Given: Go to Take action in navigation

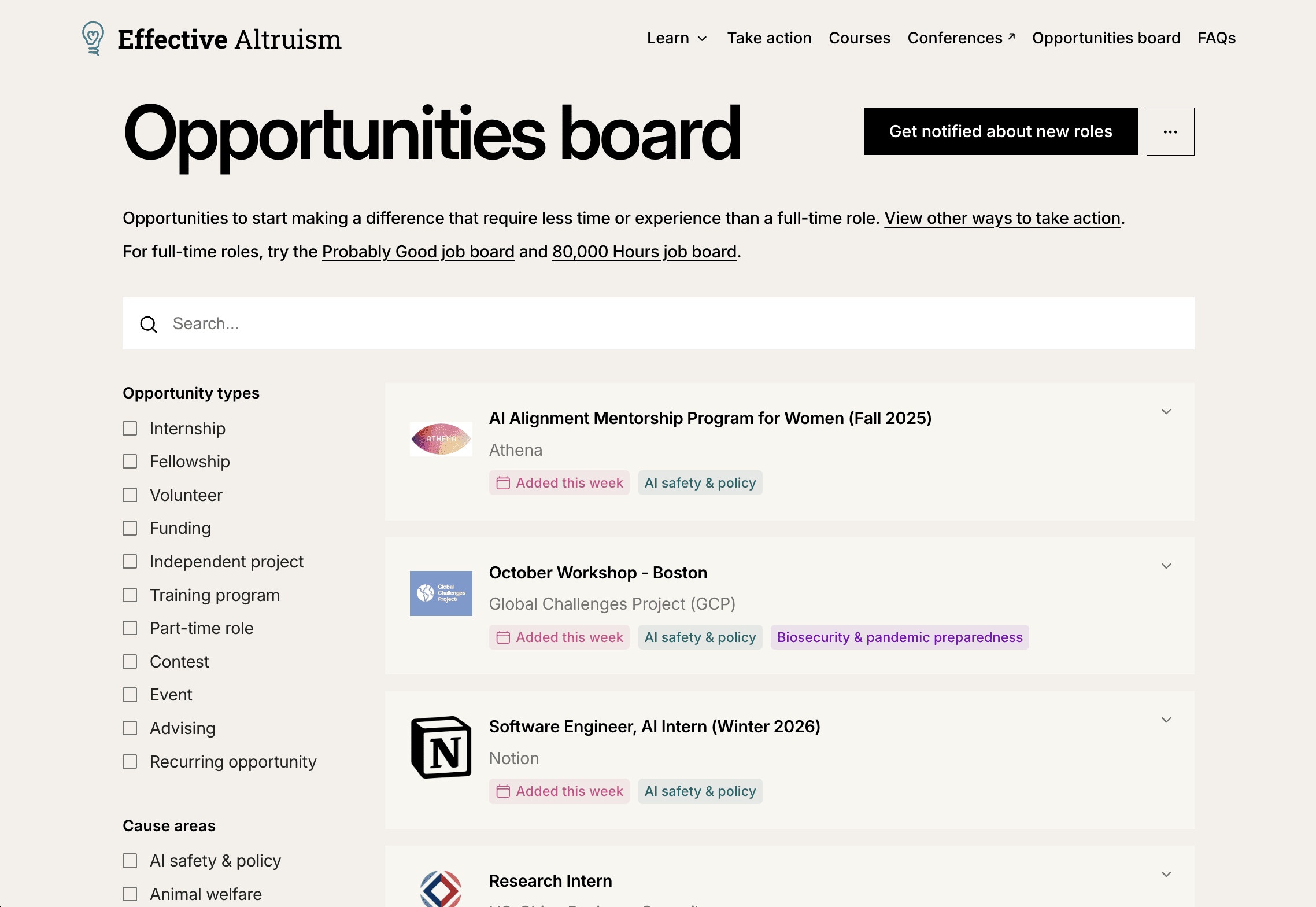Looking at the screenshot, I should click(x=769, y=38).
